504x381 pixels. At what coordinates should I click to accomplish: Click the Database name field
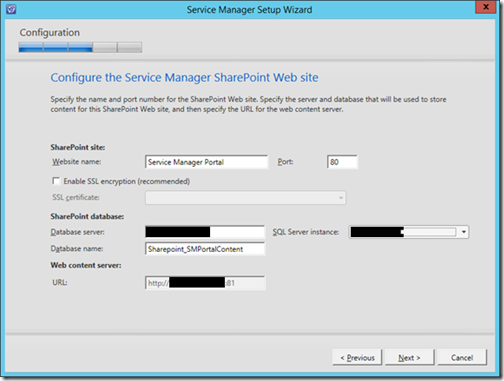205,249
